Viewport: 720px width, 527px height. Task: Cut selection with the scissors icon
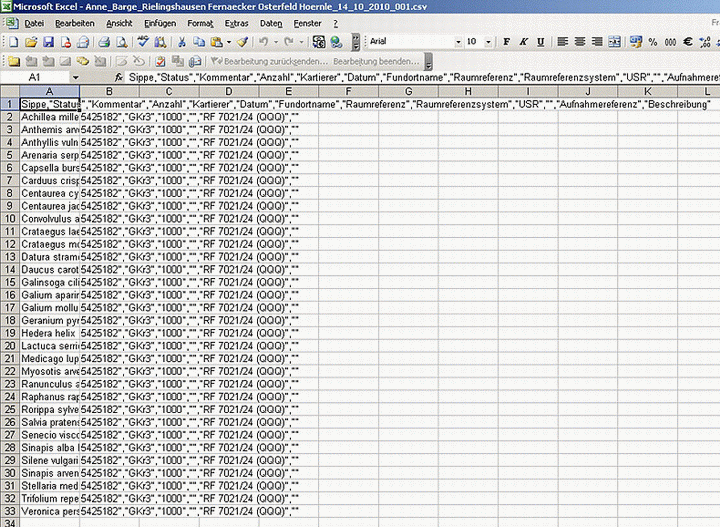pos(181,42)
